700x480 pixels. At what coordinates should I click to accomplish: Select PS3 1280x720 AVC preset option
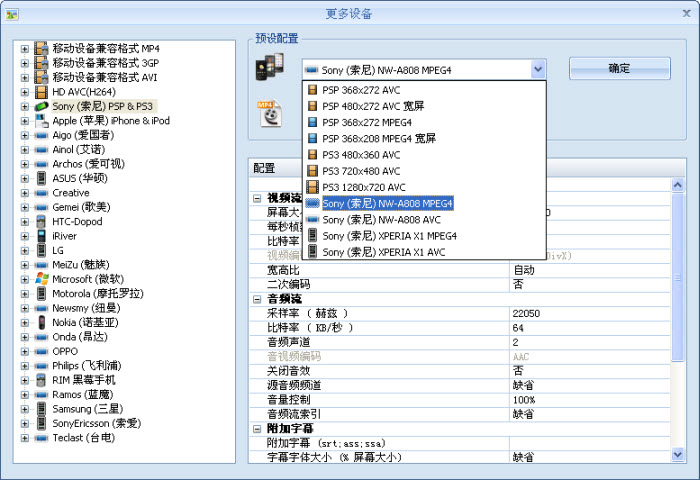[x=363, y=187]
